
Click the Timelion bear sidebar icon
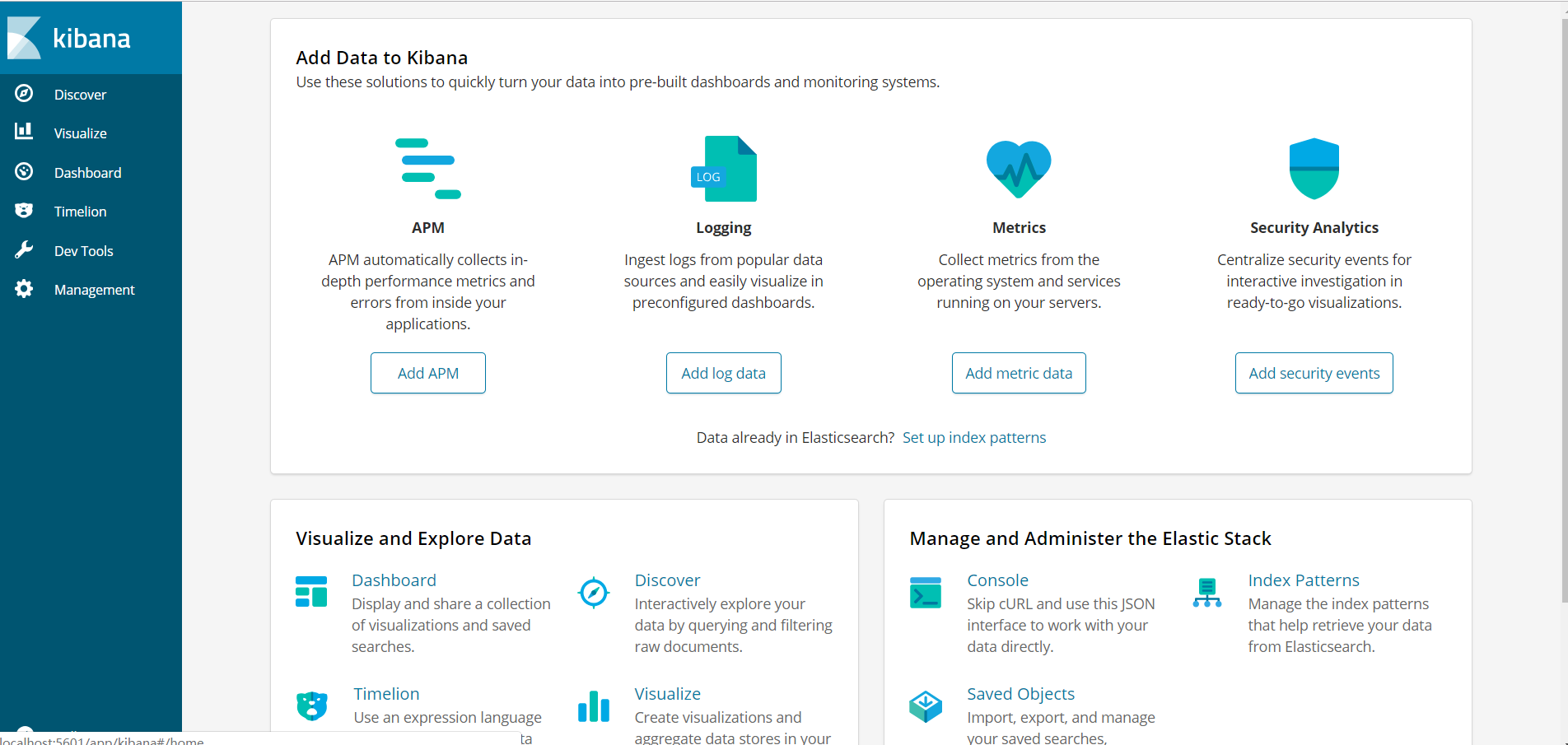[x=24, y=211]
